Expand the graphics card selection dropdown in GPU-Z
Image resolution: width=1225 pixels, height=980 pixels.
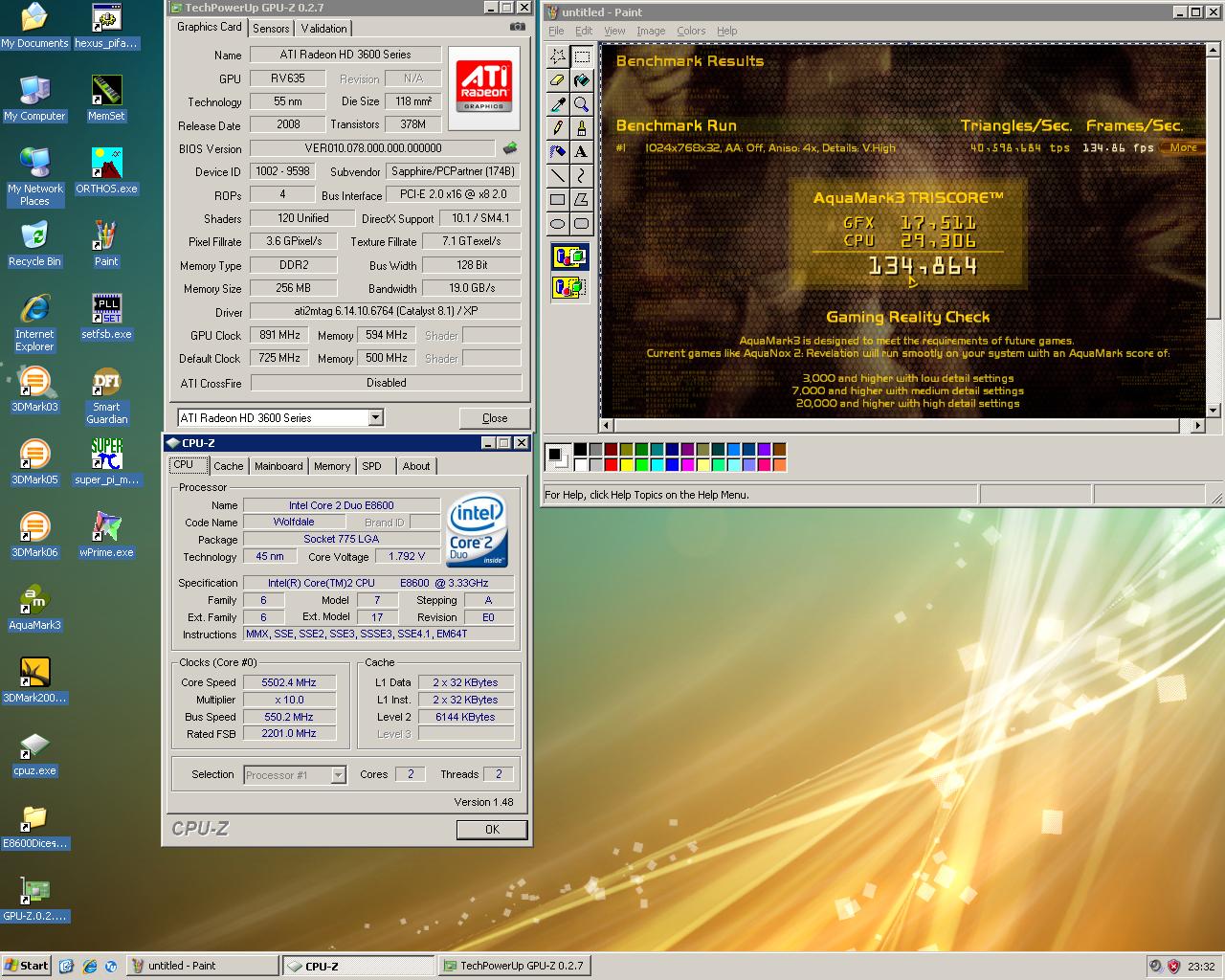375,417
